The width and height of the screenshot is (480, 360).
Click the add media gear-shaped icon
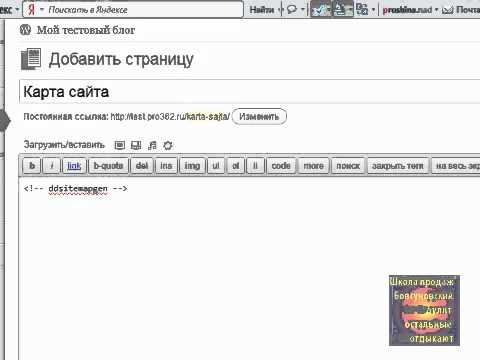(168, 145)
